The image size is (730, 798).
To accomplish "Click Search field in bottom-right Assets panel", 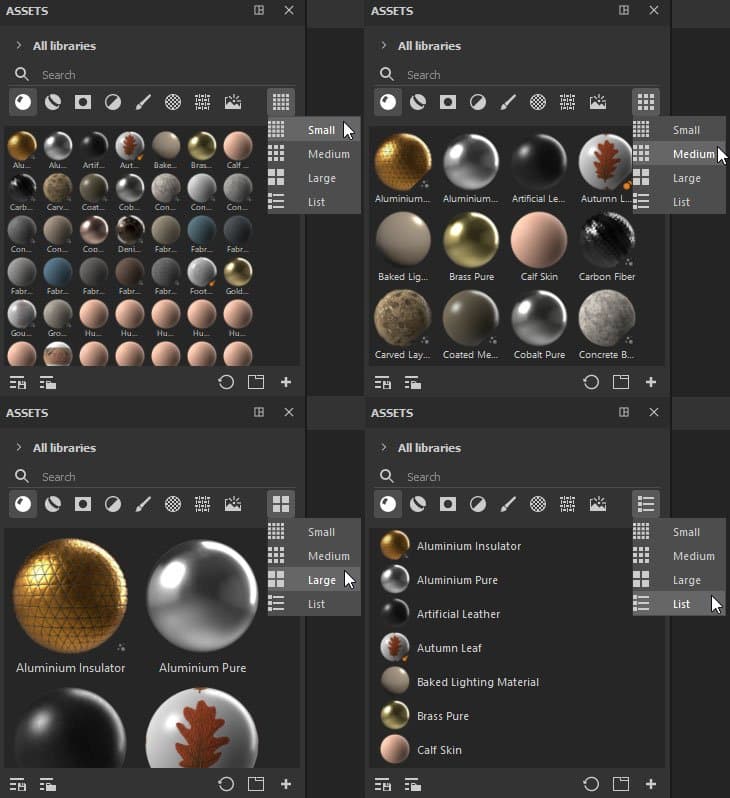I will 518,477.
